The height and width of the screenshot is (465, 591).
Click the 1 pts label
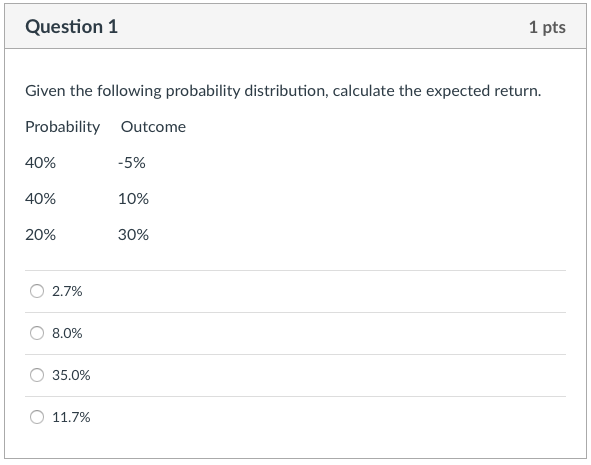pyautogui.click(x=547, y=27)
